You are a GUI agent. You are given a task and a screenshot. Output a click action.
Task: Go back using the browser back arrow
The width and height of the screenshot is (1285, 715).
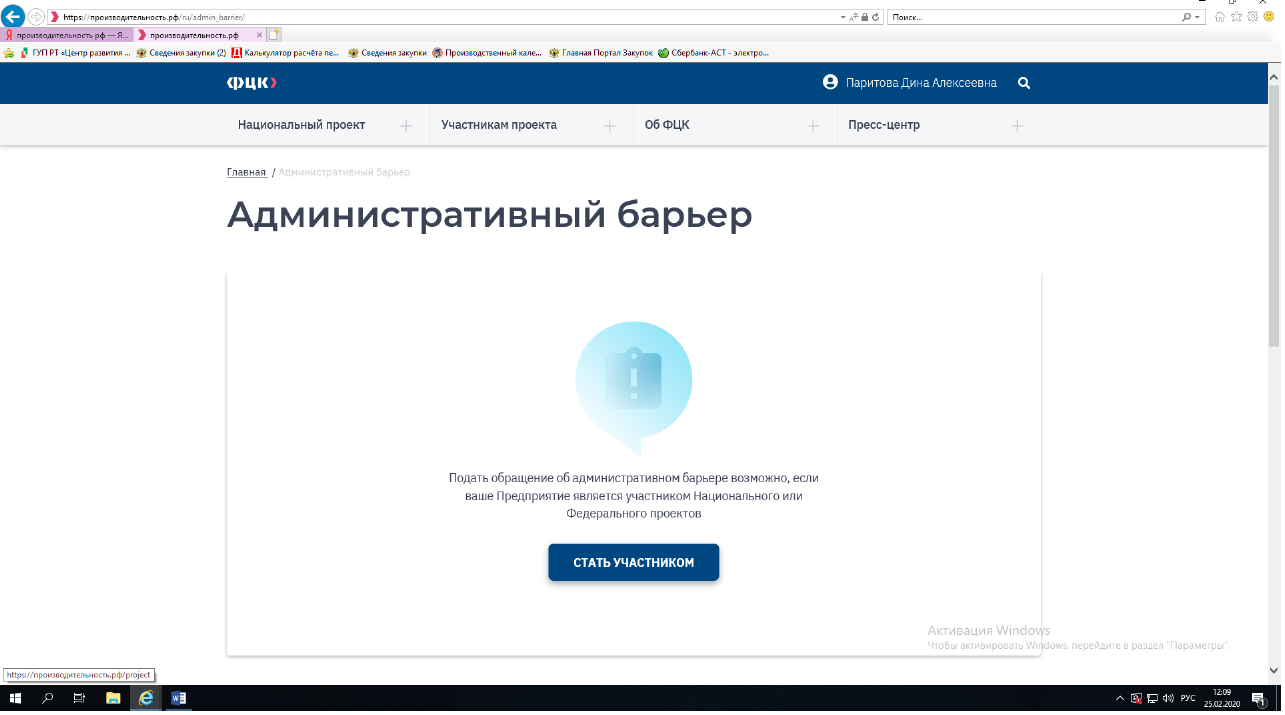[x=14, y=17]
